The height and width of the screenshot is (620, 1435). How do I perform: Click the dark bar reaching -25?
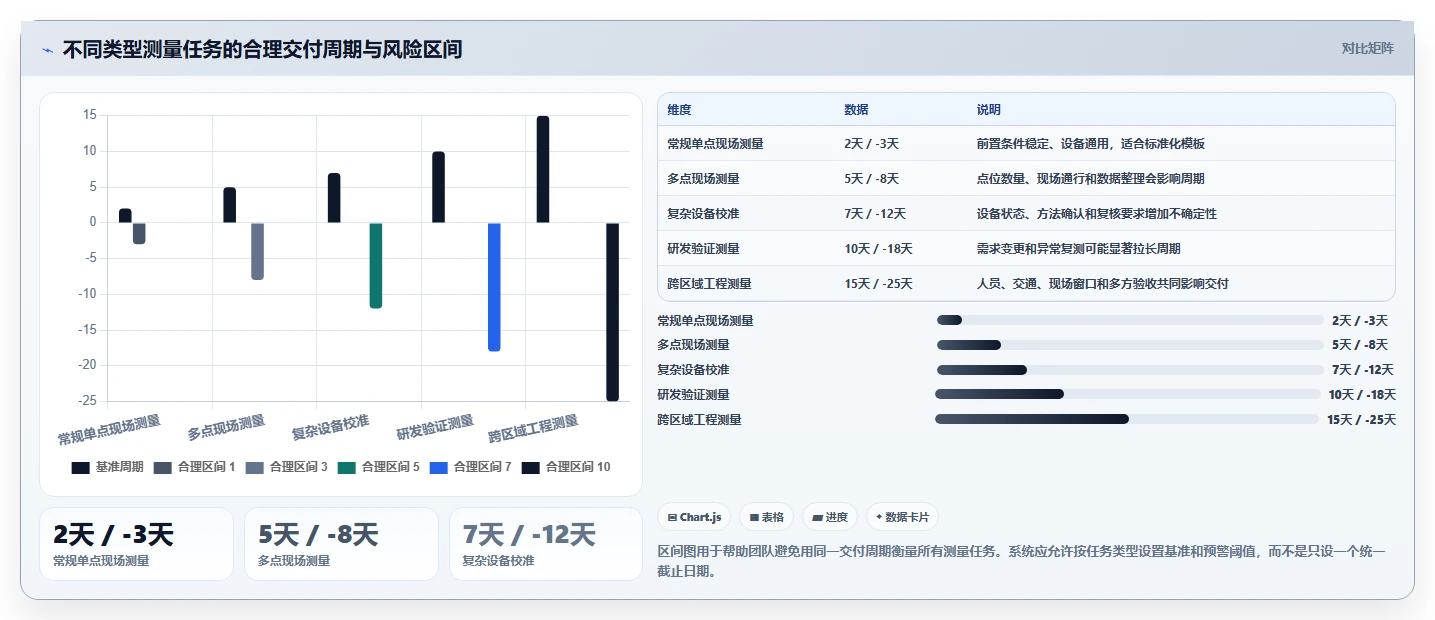click(613, 312)
